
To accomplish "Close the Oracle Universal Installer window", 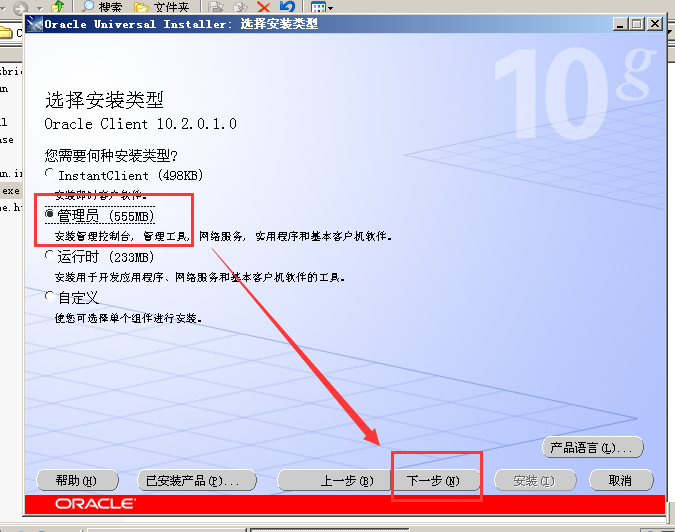I will [x=655, y=24].
